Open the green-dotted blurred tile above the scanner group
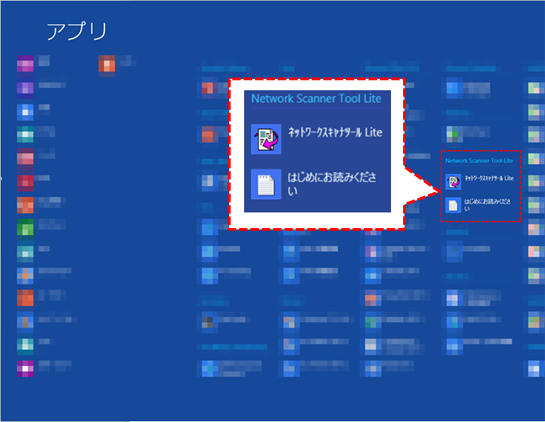This screenshot has height=422, width=545. pyautogui.click(x=455, y=134)
